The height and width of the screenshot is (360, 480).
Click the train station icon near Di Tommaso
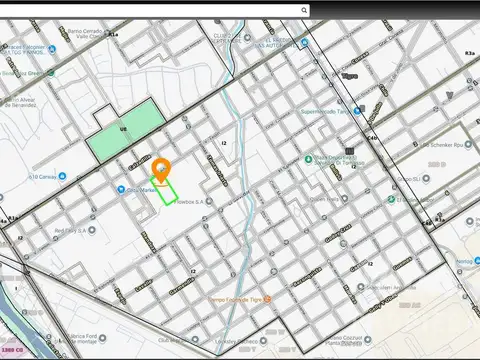click(x=349, y=151)
